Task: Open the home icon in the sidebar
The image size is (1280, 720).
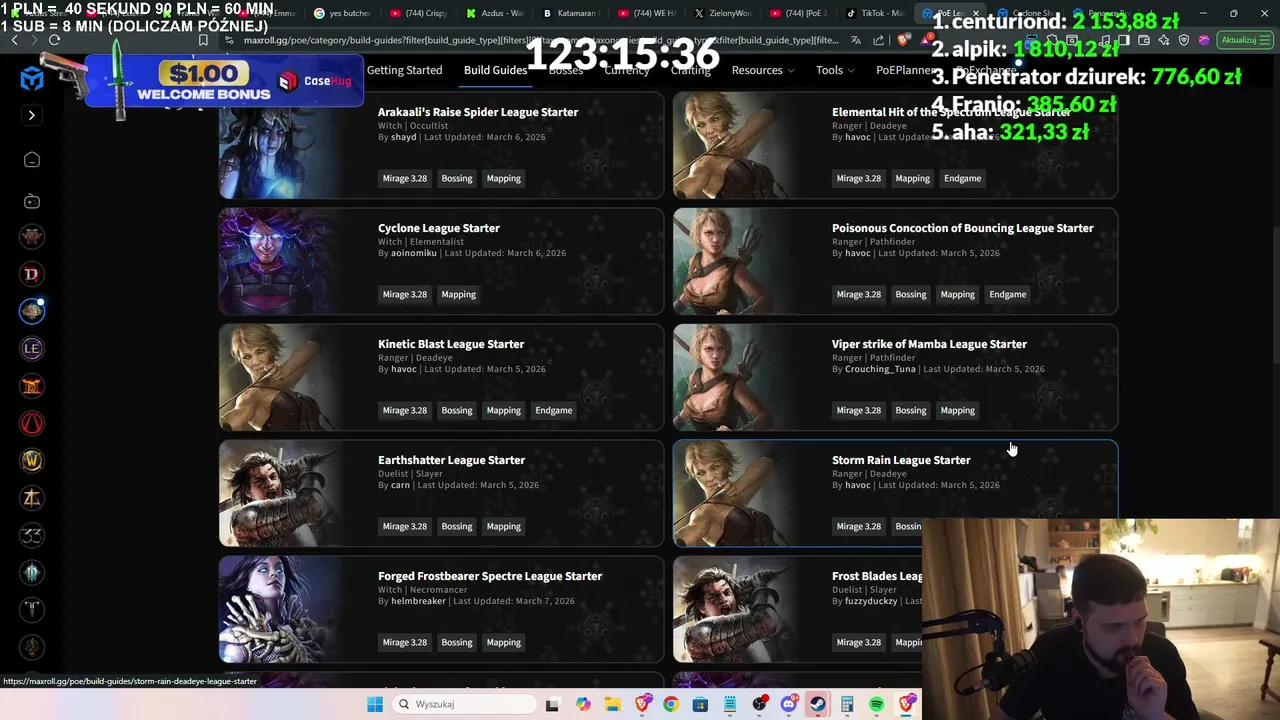Action: coord(32,160)
